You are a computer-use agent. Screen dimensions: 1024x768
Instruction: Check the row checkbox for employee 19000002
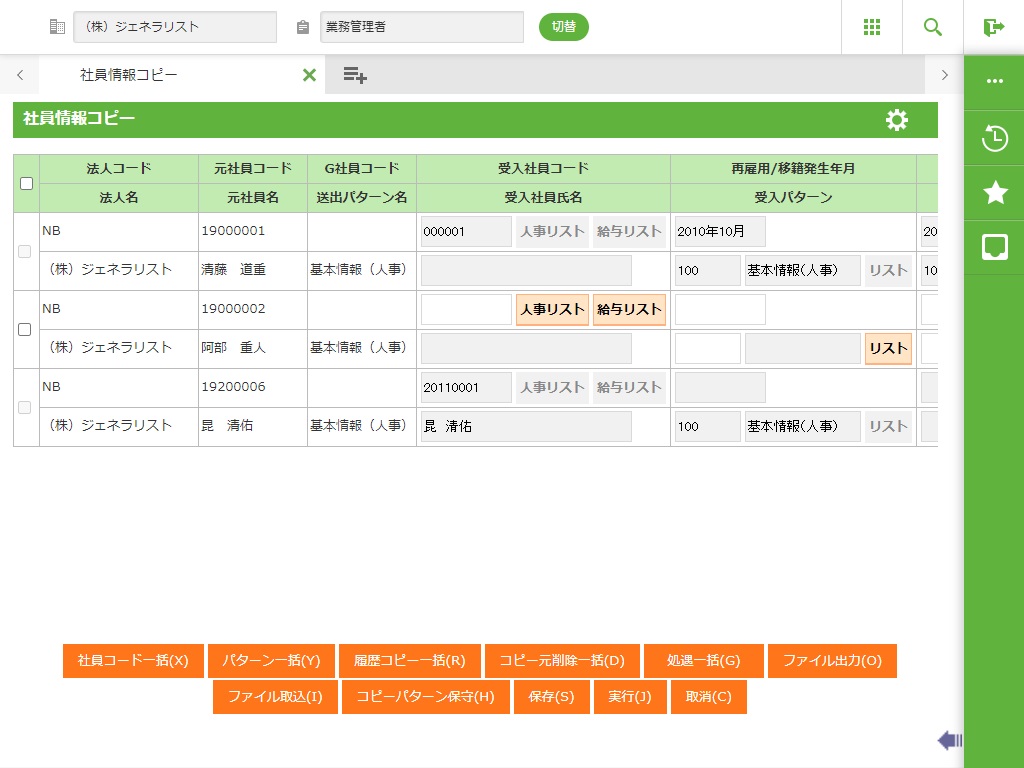click(27, 329)
